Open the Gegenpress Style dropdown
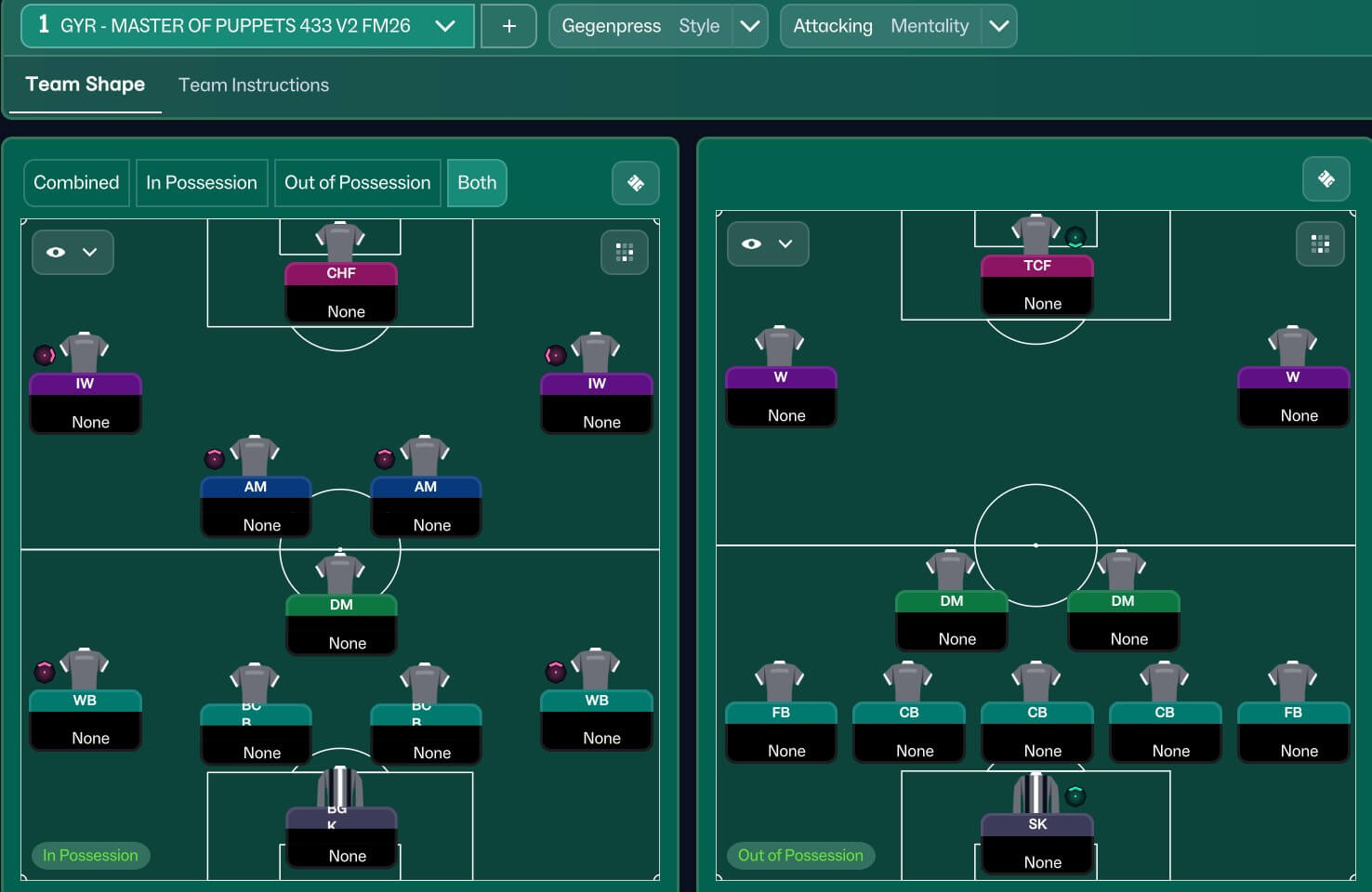 pos(749,26)
